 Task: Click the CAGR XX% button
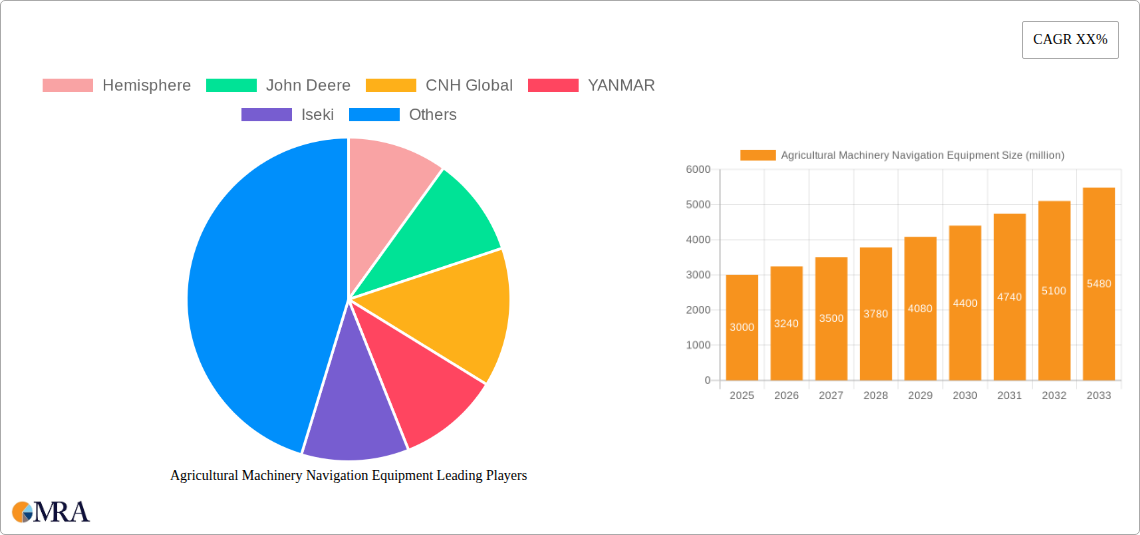click(x=1070, y=39)
